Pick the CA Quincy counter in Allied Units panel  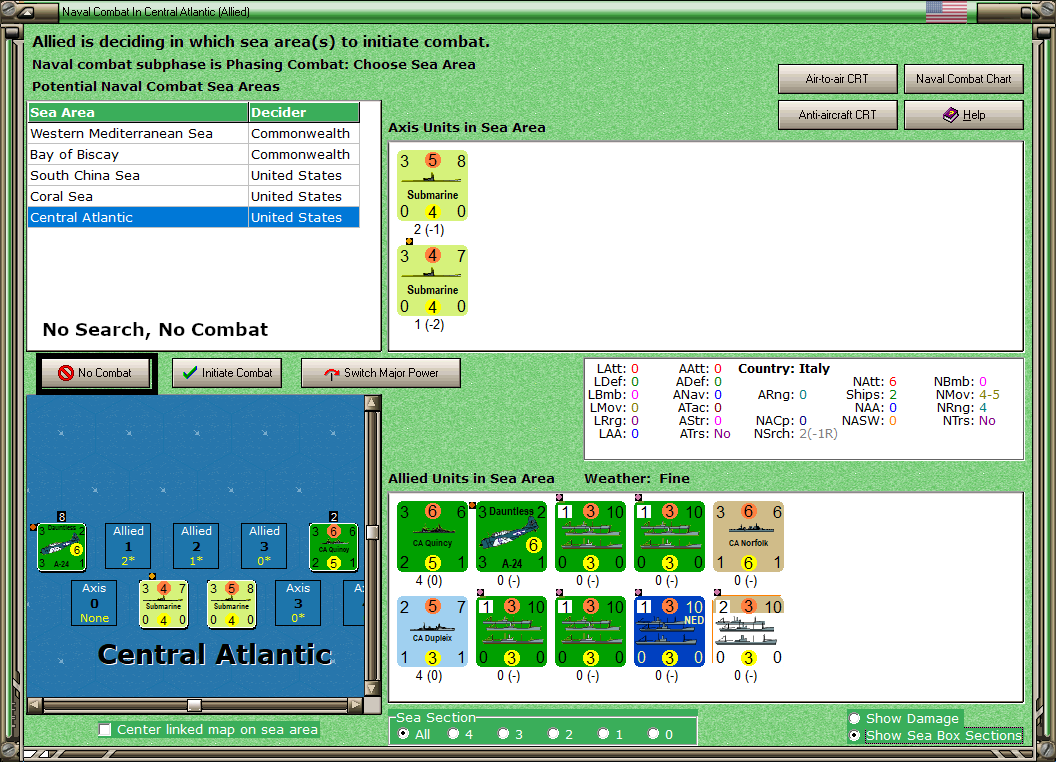432,536
